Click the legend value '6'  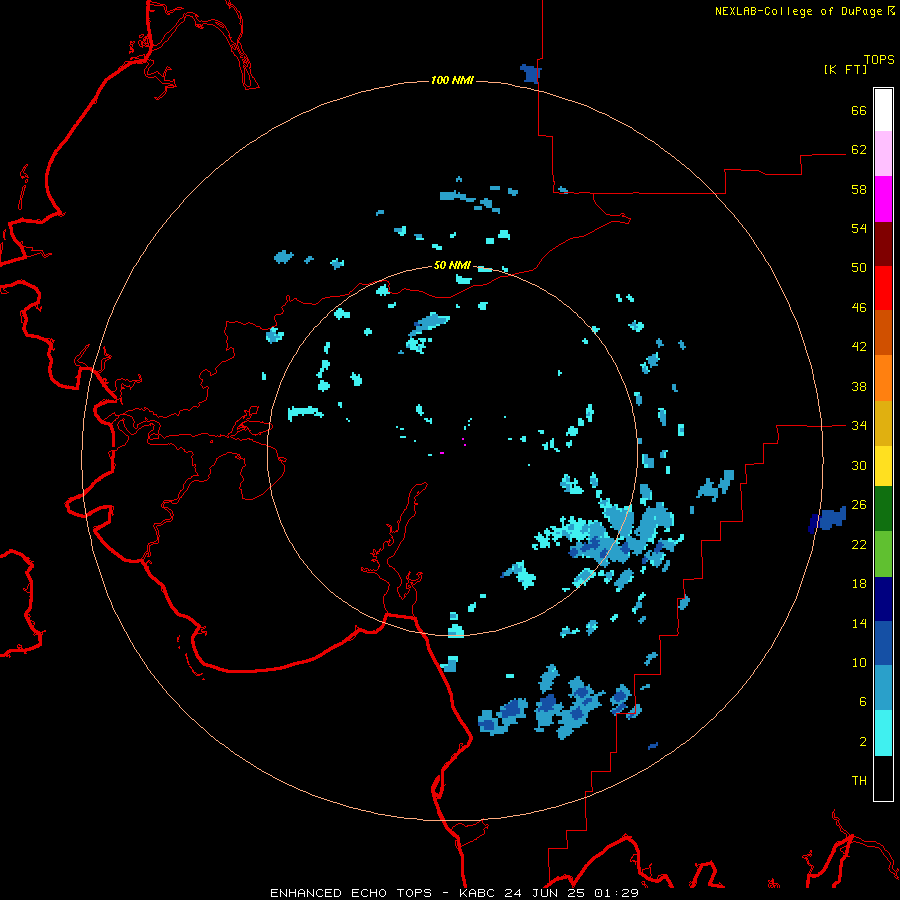[x=863, y=702]
